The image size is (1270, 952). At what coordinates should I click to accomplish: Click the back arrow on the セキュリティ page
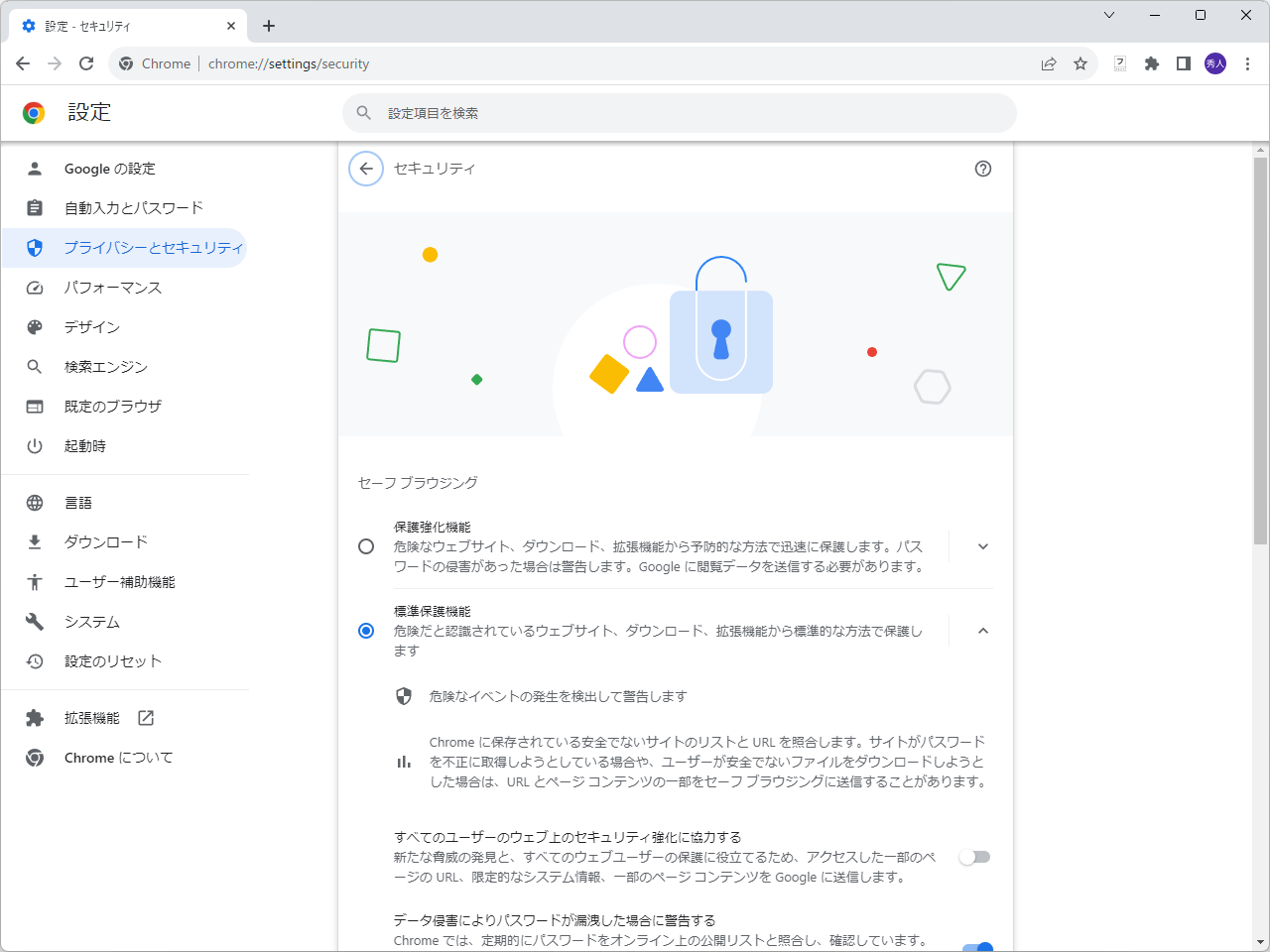366,169
